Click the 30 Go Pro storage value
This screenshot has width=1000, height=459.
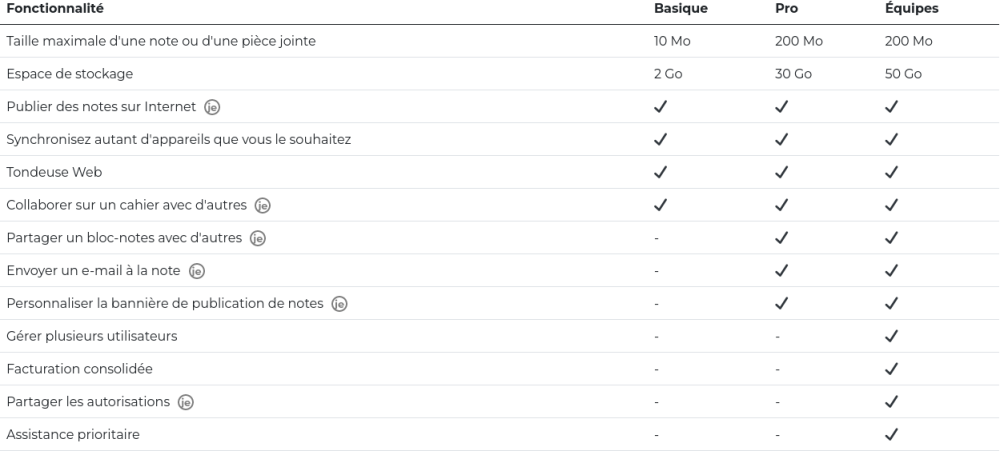pyautogui.click(x=793, y=74)
